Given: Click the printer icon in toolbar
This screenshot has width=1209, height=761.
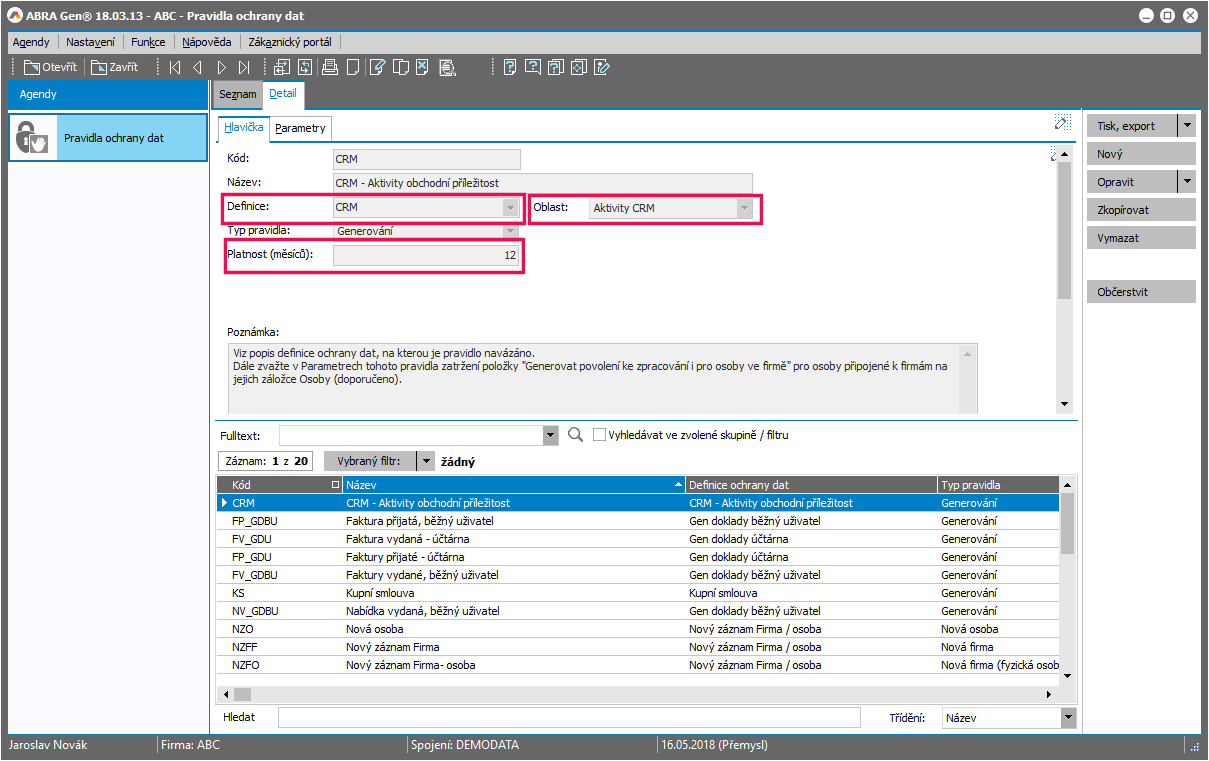Looking at the screenshot, I should coord(329,68).
